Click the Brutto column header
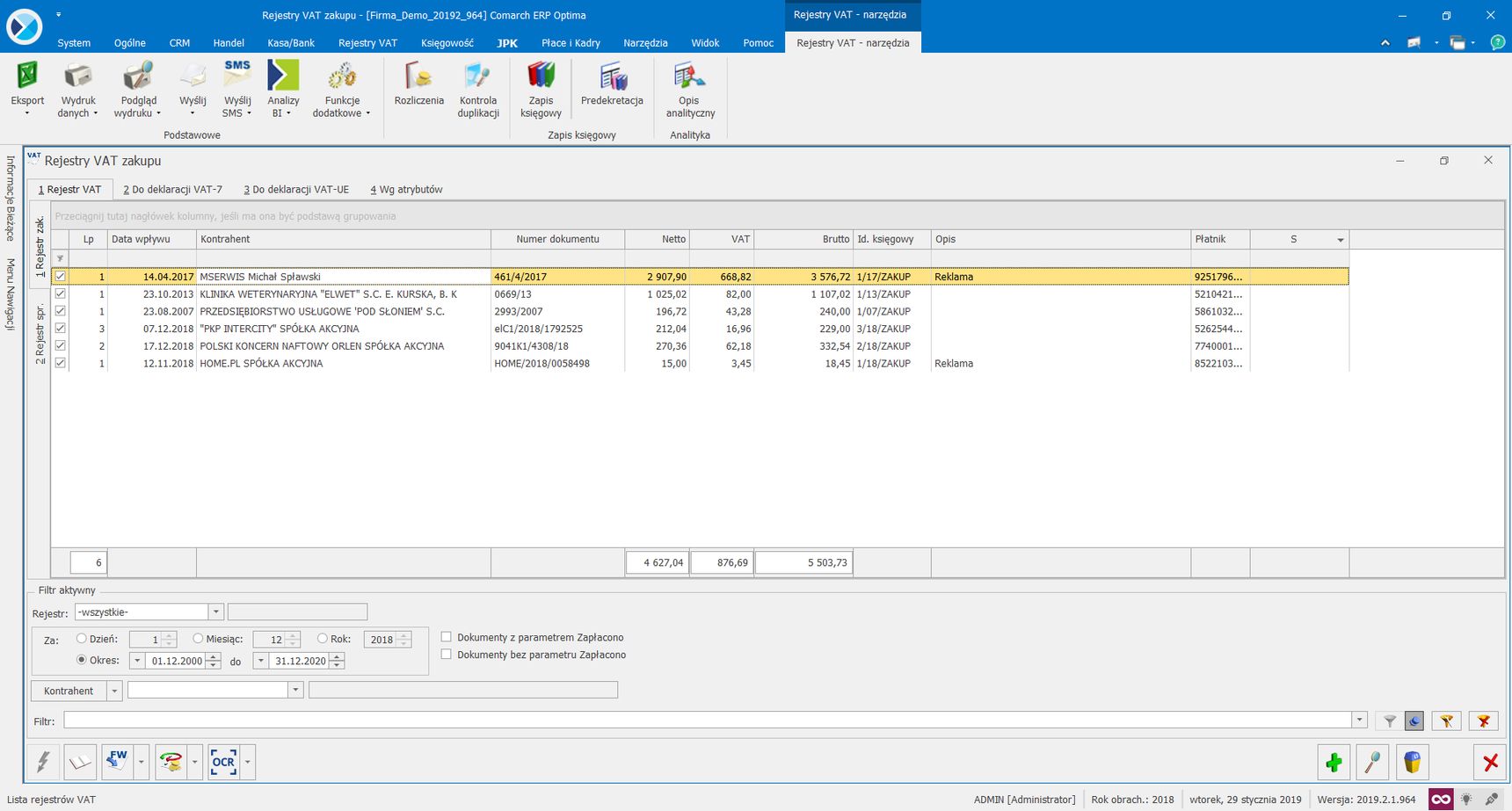This screenshot has height=811, width=1512. point(803,239)
